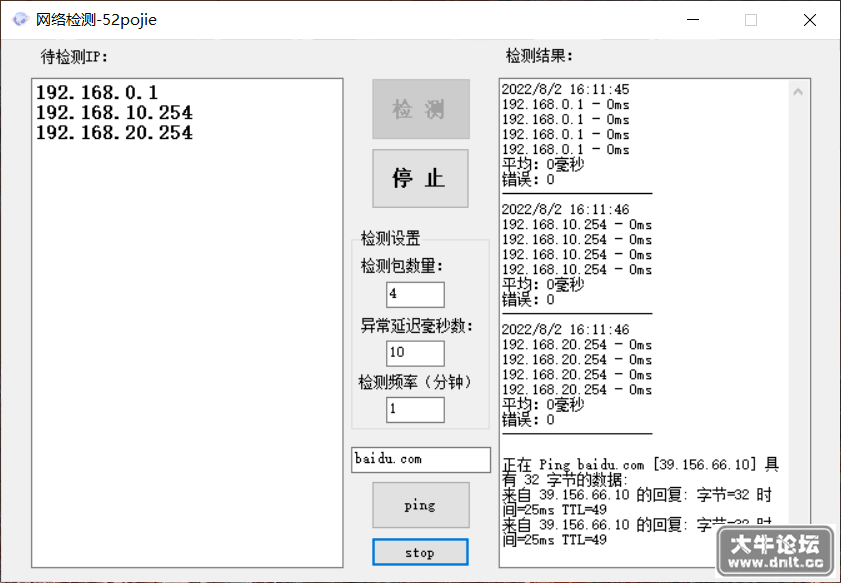Click timestamp 2022/8/2 16:11:45 in results
The width and height of the screenshot is (841, 583).
565,89
